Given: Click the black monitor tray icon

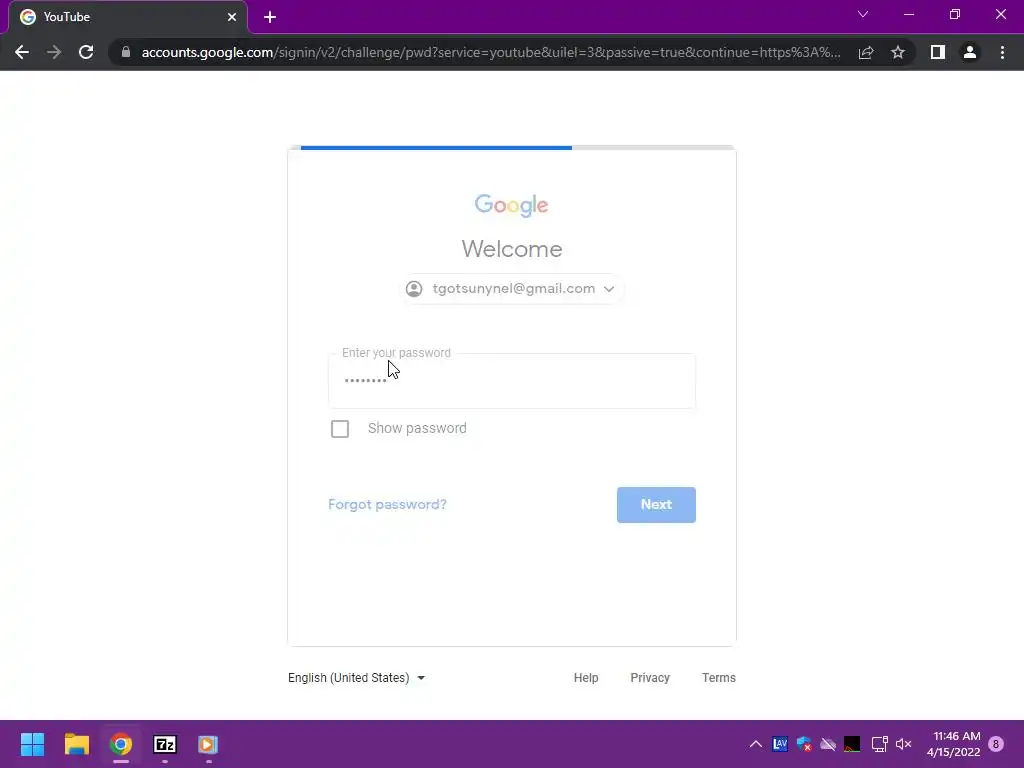Looking at the screenshot, I should pyautogui.click(x=852, y=744).
